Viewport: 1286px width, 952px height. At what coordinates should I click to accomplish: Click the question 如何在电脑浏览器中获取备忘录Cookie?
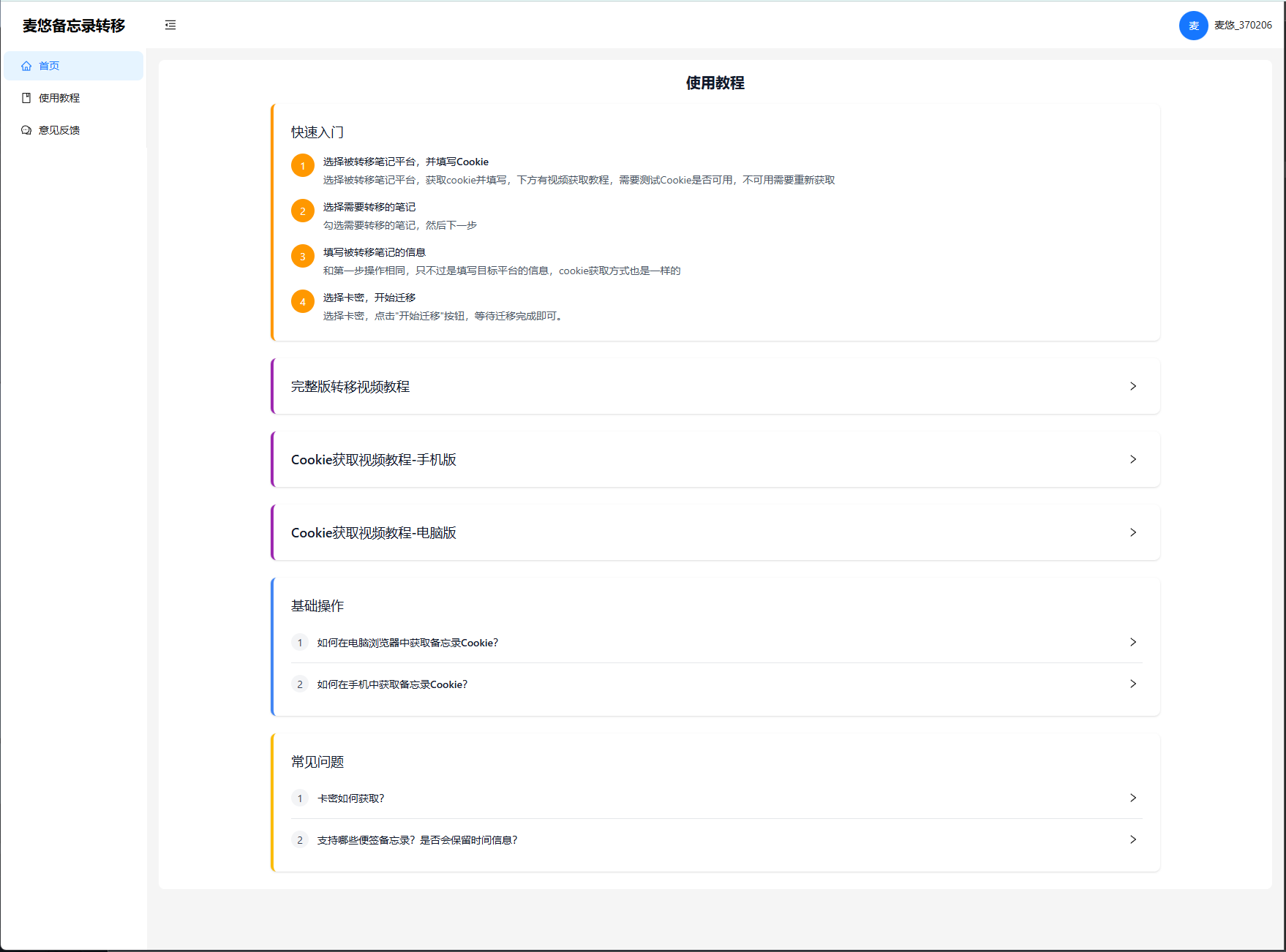pos(407,643)
